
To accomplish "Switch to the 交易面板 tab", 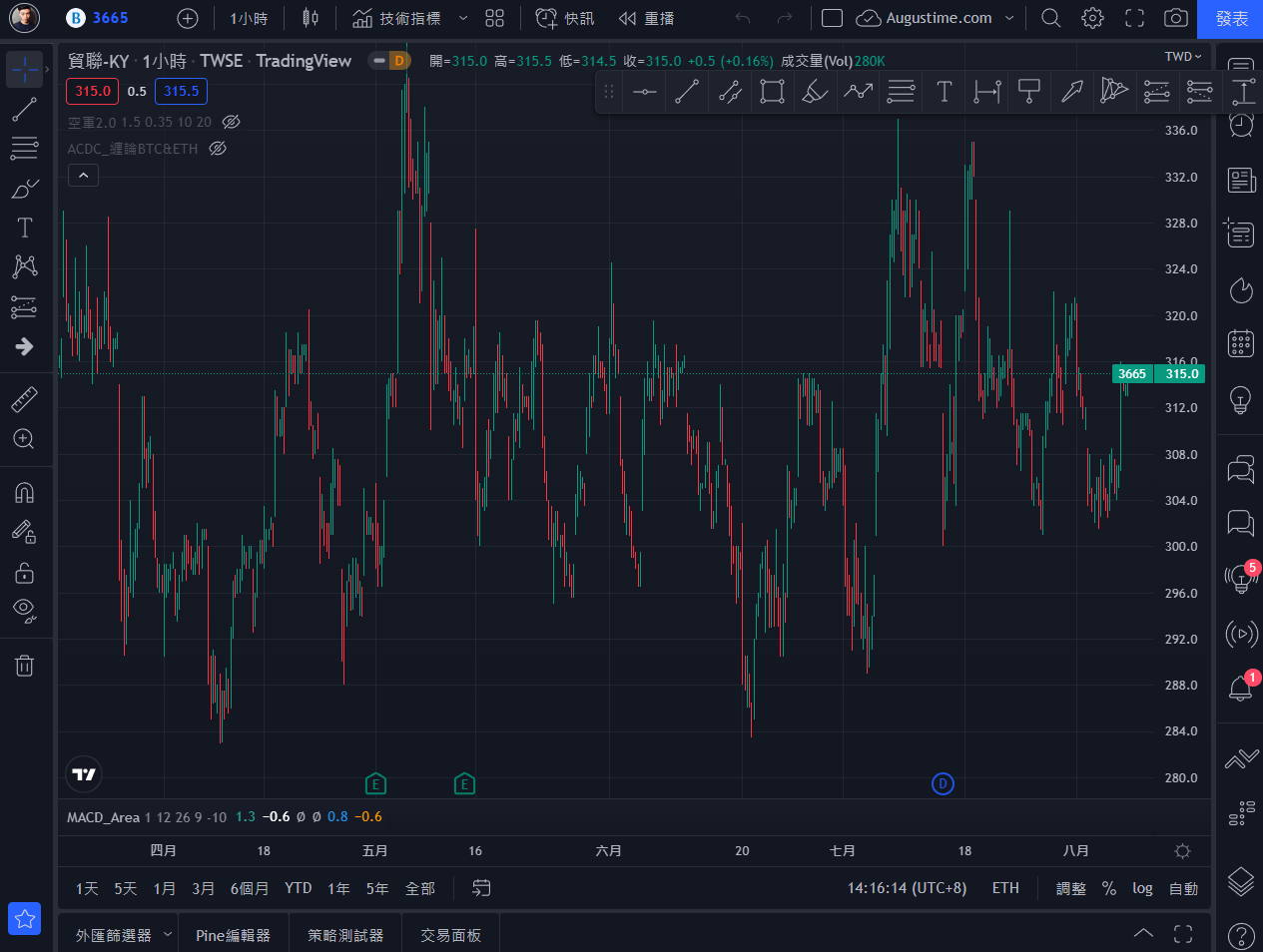I will (x=450, y=935).
